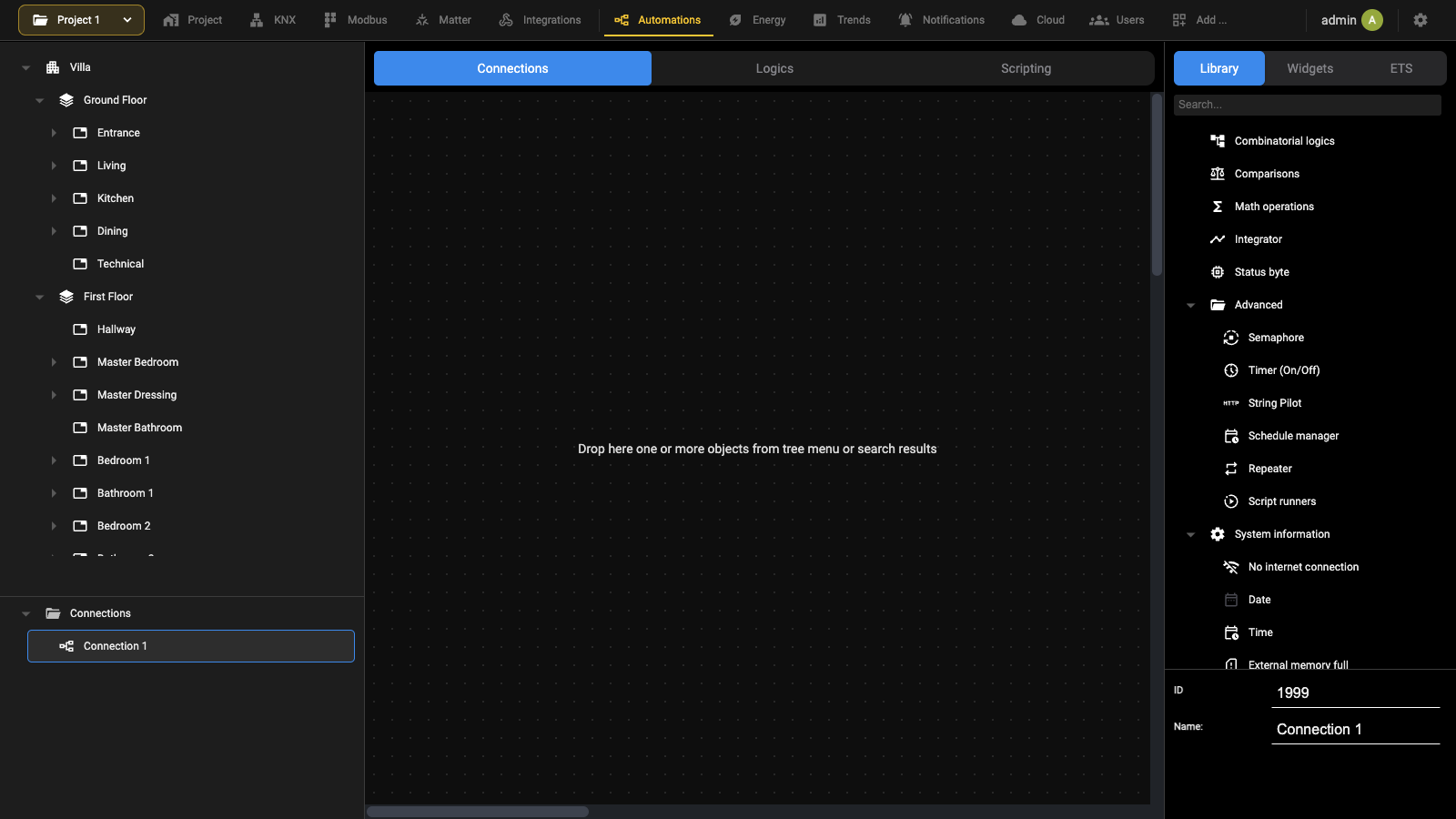Click the ID field showing 1999
Screen dimensions: 1456x819
(1356, 693)
